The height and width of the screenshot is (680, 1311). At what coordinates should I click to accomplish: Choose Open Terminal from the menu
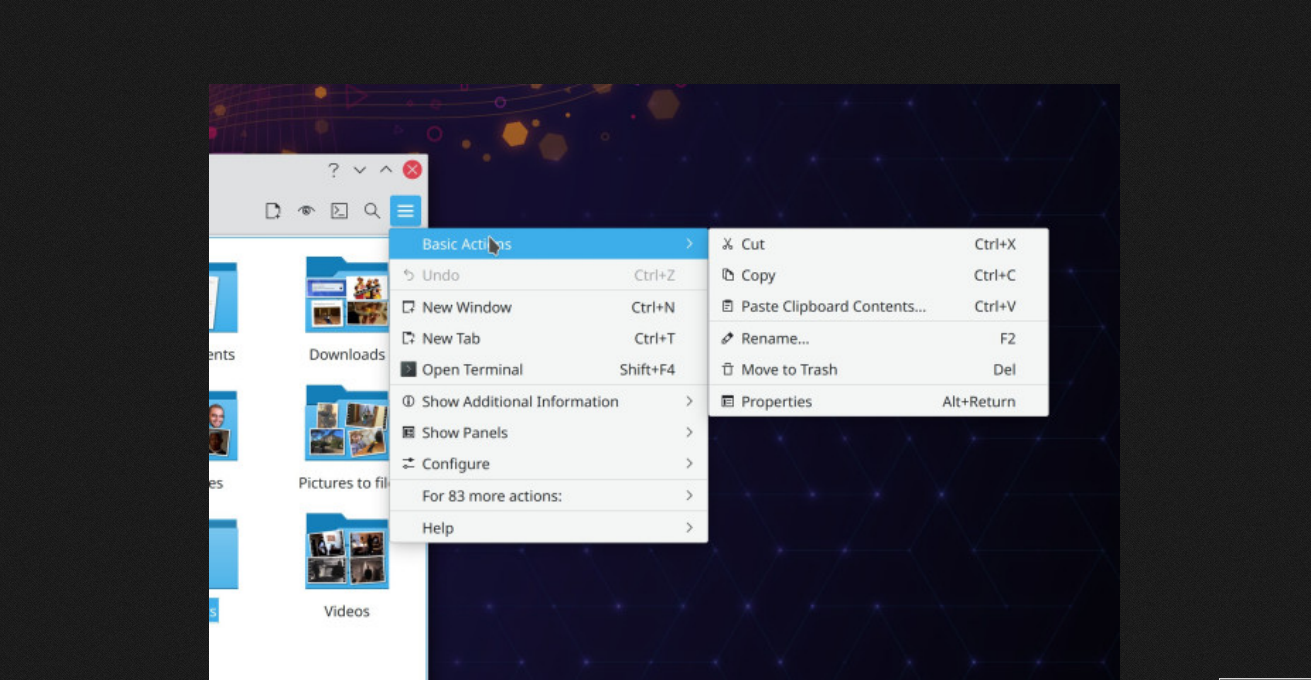point(549,369)
